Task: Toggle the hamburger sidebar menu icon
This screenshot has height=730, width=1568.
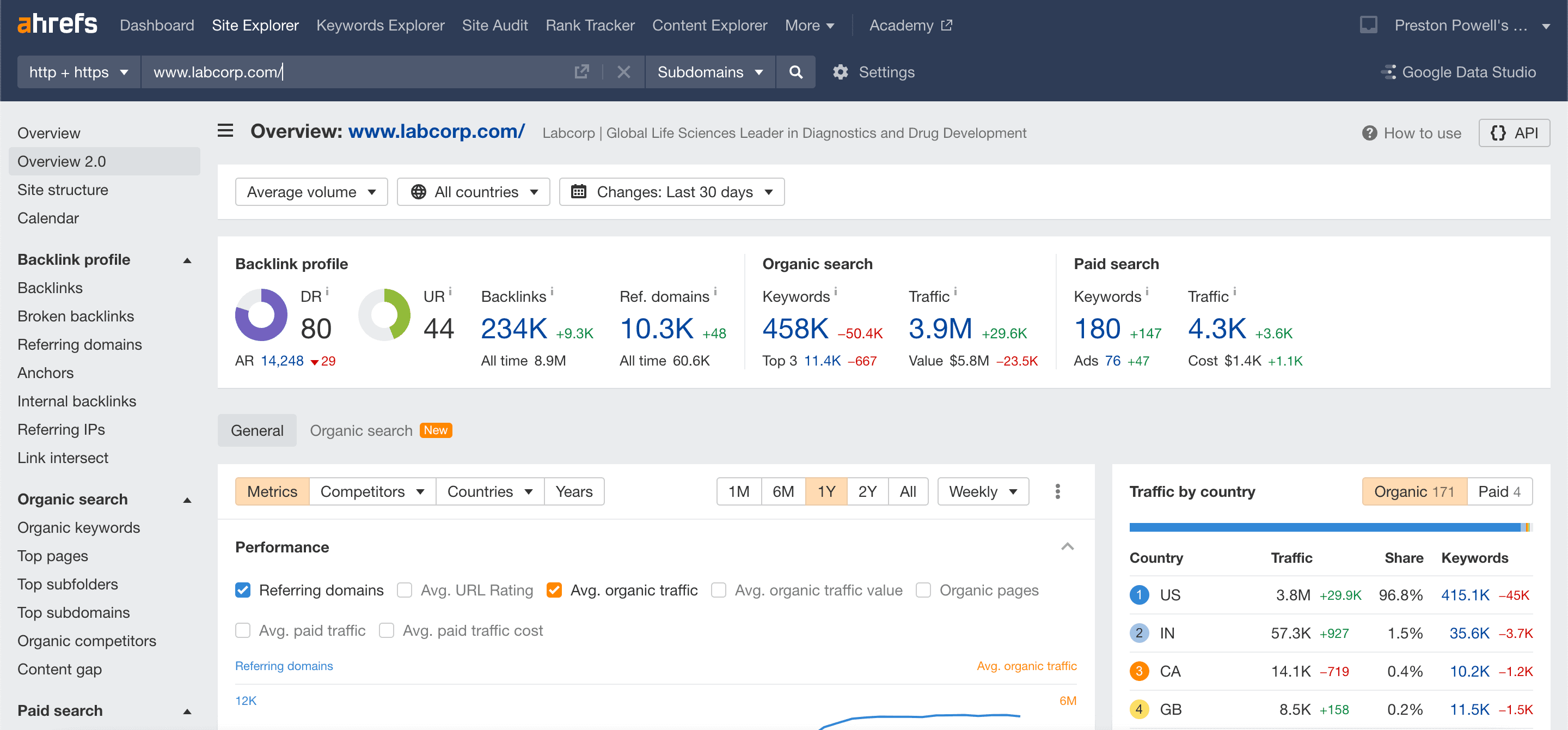Action: coord(225,130)
